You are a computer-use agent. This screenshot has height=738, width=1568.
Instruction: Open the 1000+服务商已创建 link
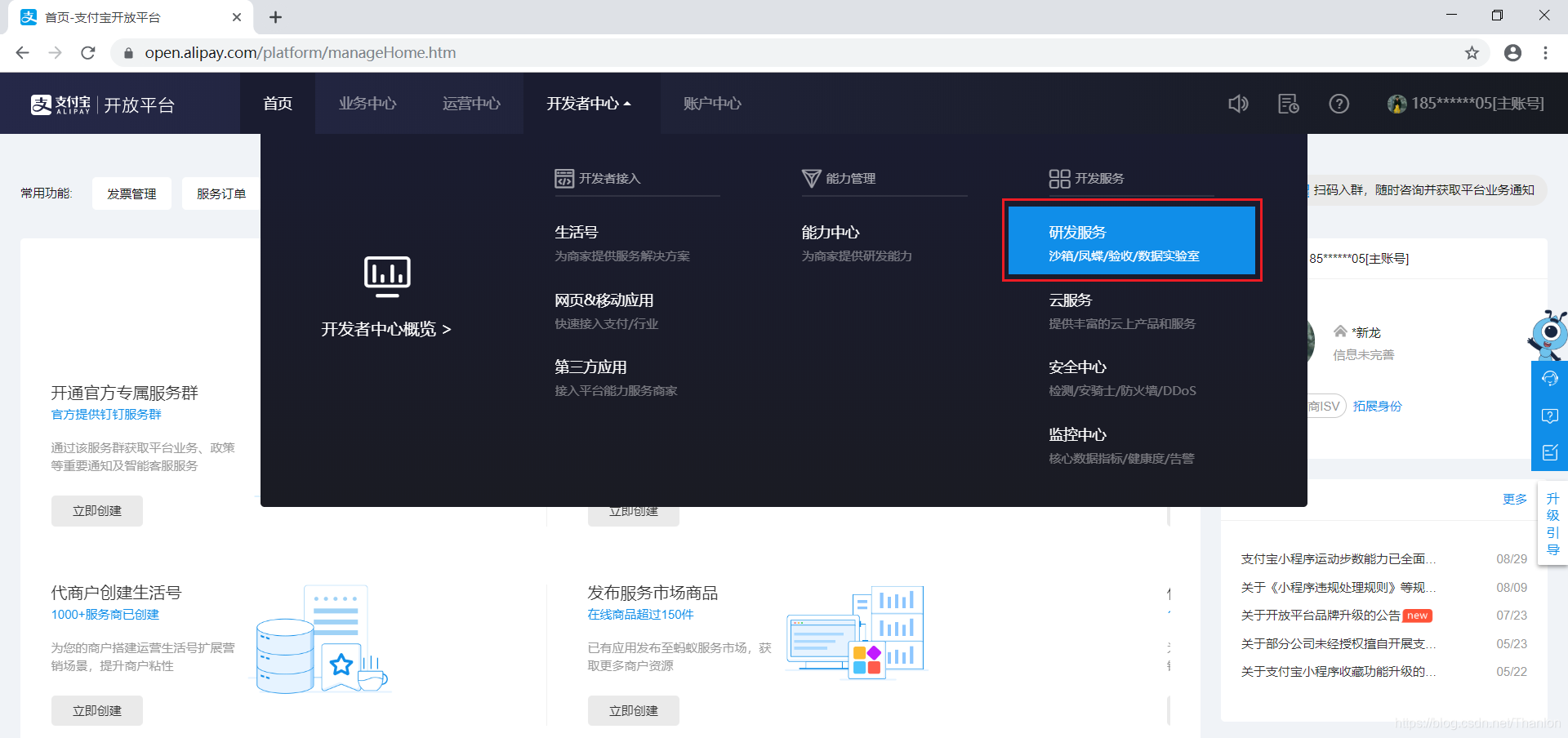click(x=105, y=615)
